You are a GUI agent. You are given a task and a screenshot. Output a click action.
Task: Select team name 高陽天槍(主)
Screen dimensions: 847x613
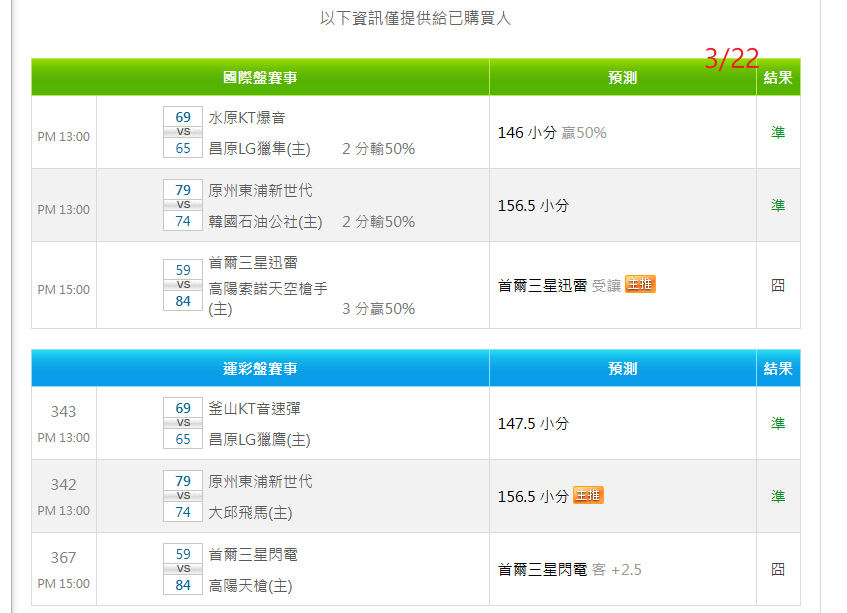click(250, 585)
